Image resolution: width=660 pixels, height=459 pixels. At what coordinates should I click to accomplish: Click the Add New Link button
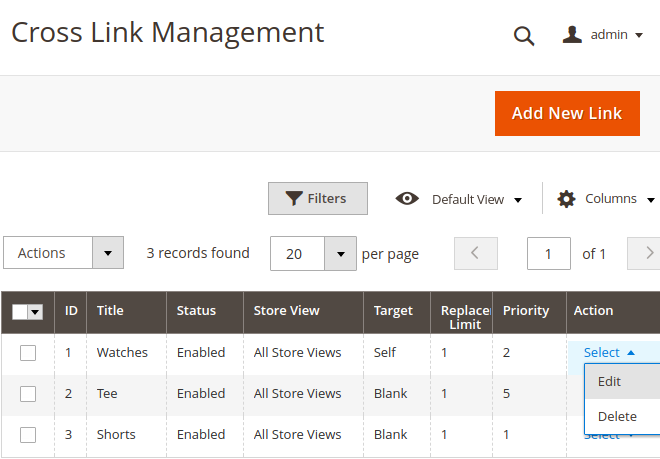[566, 113]
